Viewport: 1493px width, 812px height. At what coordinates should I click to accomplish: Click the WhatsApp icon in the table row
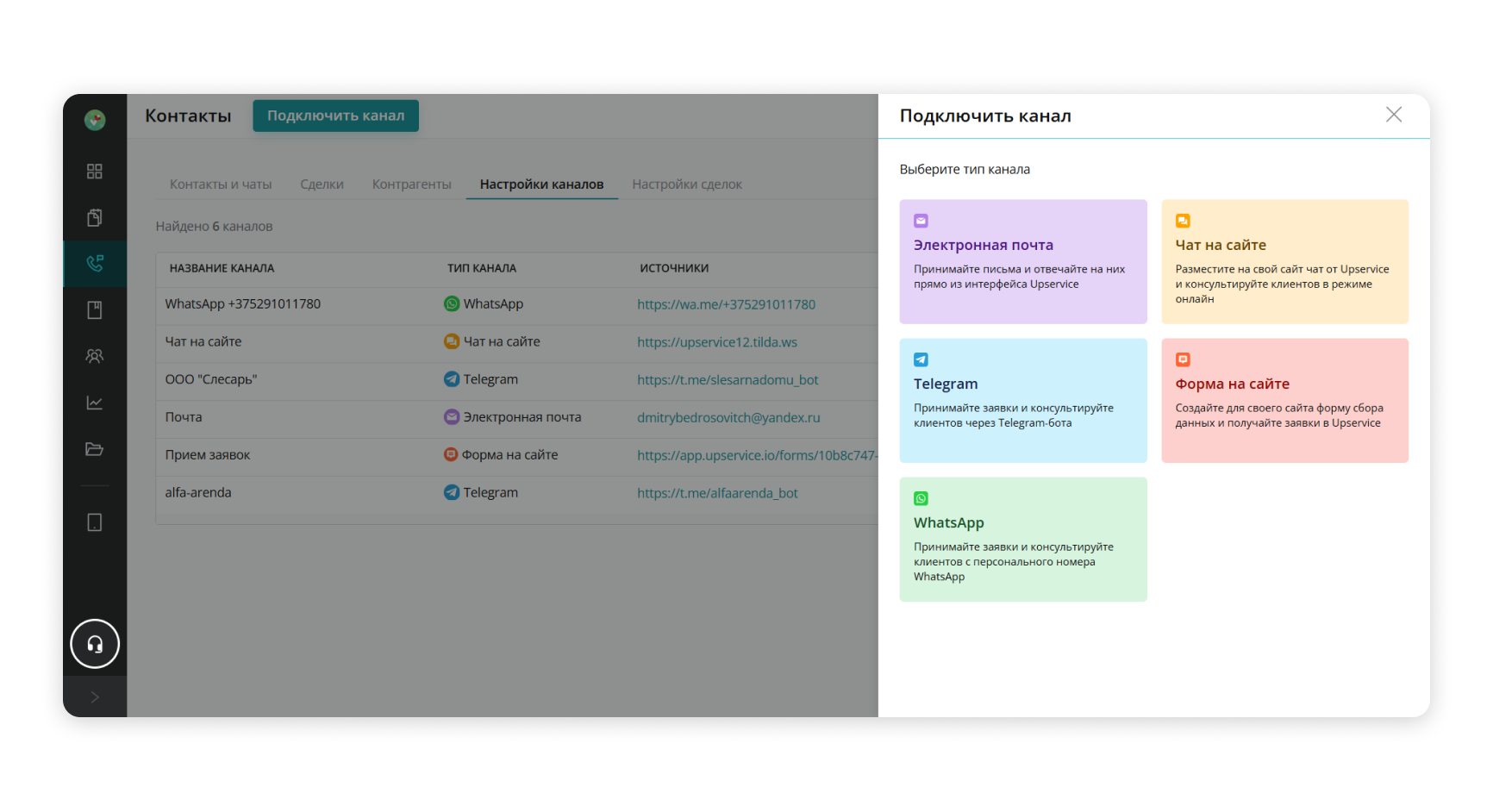(452, 303)
